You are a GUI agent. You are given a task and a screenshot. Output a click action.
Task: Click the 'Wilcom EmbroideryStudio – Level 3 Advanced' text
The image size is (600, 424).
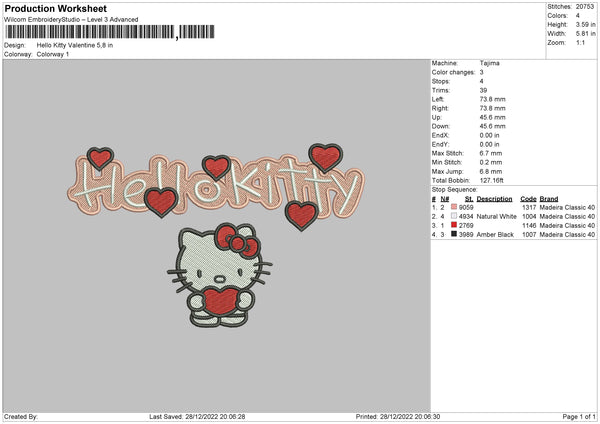pyautogui.click(x=71, y=19)
